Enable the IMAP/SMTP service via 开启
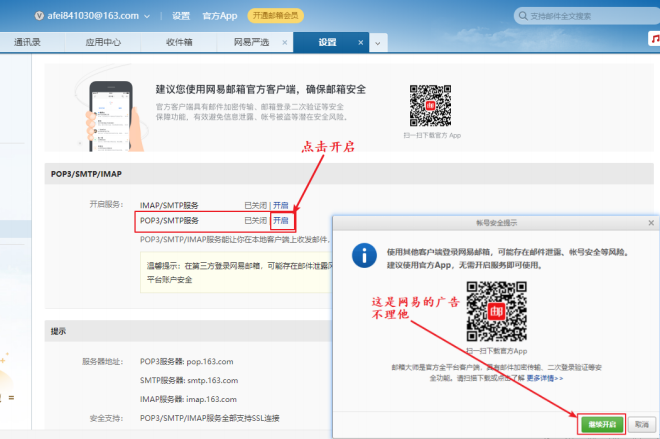660x439 pixels. pyautogui.click(x=281, y=204)
